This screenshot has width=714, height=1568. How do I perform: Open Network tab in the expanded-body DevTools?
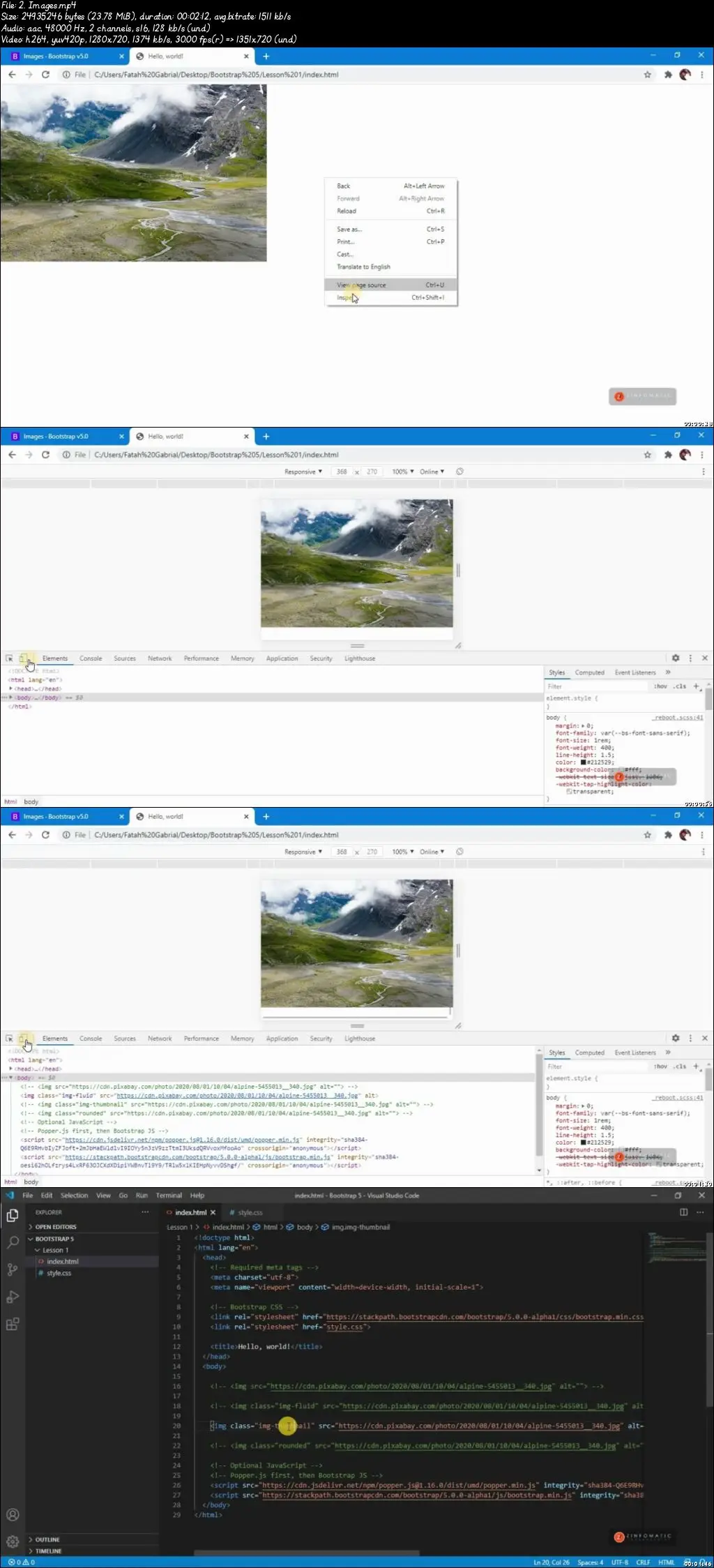click(x=160, y=1039)
